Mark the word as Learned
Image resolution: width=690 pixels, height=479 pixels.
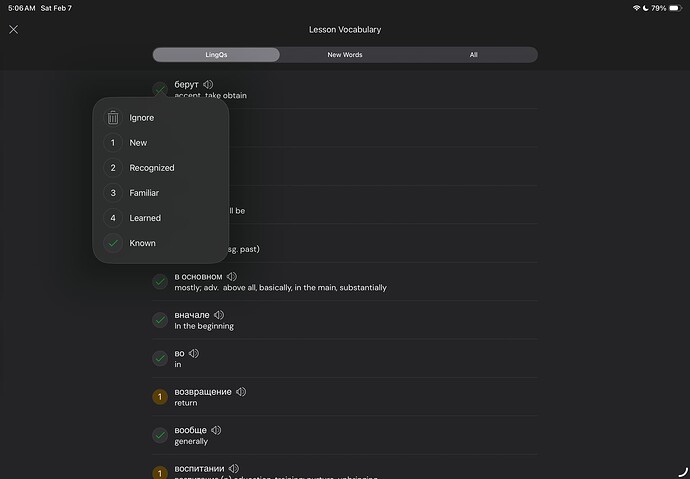point(145,218)
